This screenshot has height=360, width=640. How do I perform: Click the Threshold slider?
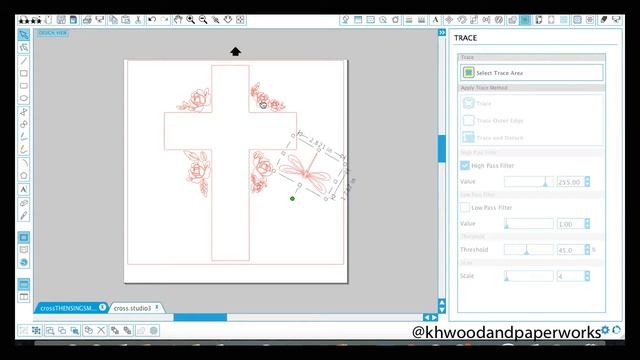click(x=529, y=249)
